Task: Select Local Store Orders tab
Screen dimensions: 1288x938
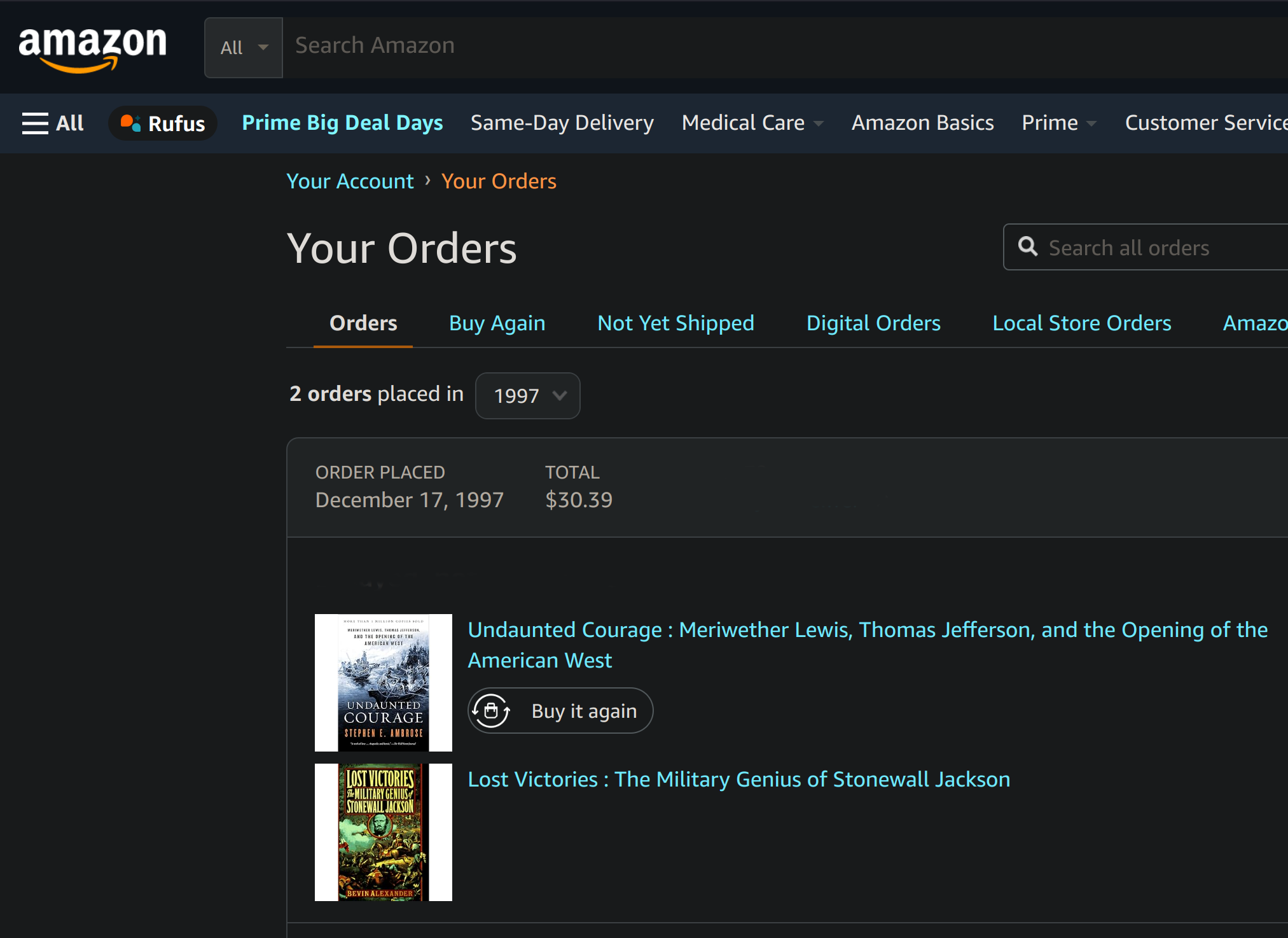Action: pyautogui.click(x=1081, y=323)
